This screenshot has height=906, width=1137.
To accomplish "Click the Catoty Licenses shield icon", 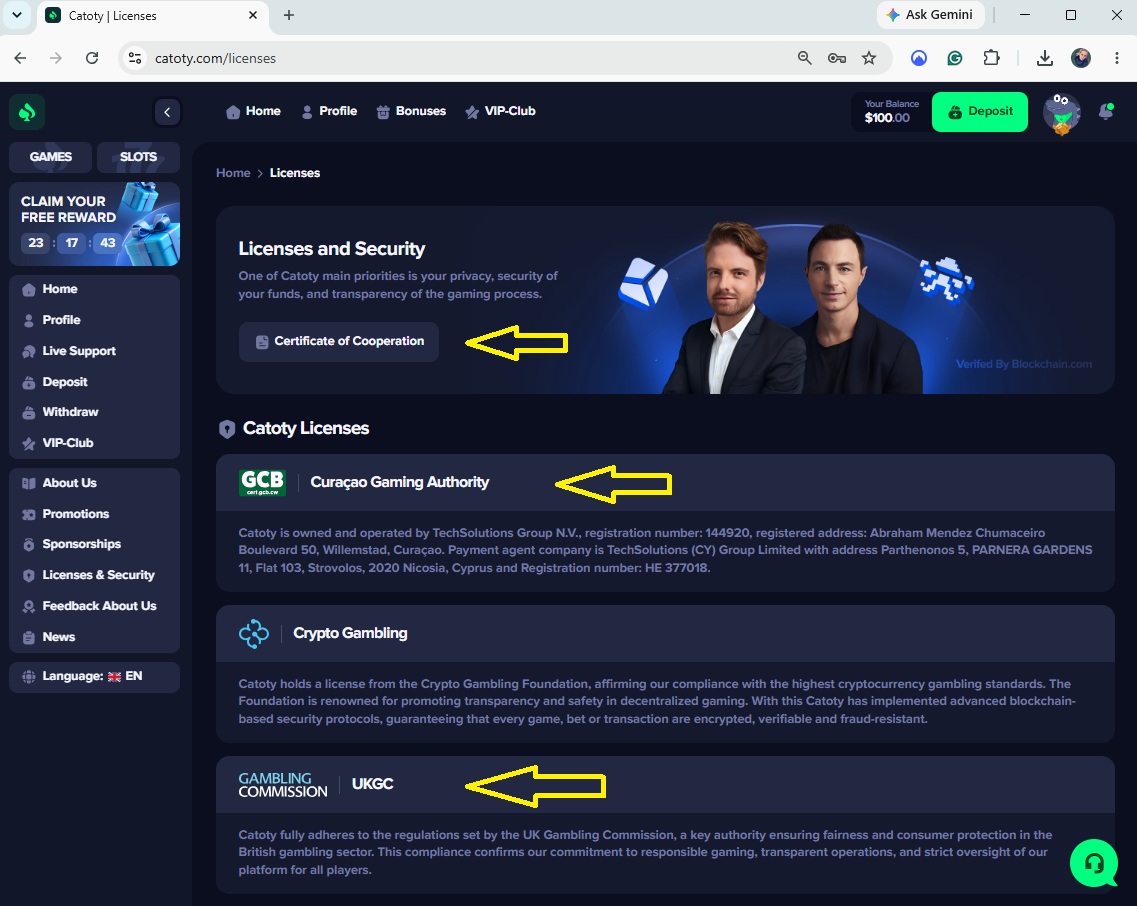I will (x=227, y=429).
